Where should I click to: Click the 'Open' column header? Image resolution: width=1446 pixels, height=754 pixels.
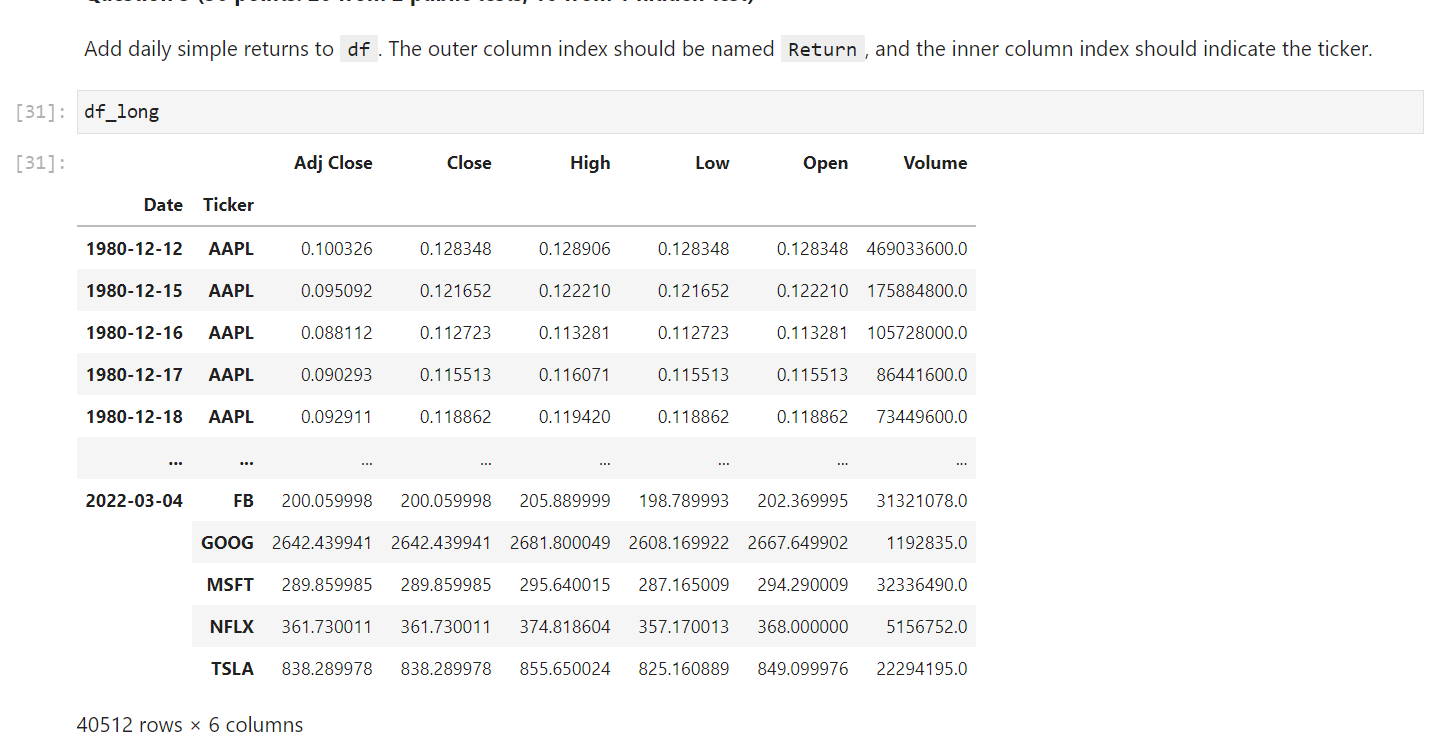click(x=825, y=163)
